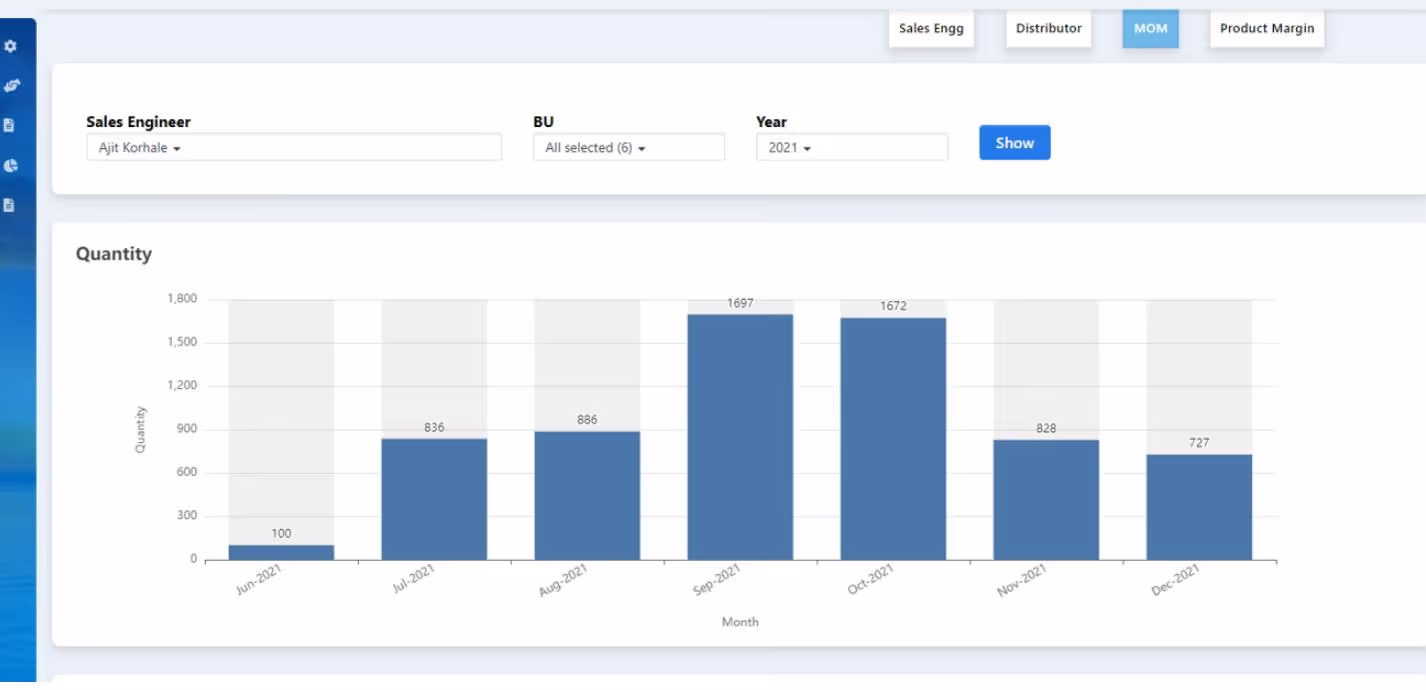Click the Oct-2021 x-axis label

tap(869, 581)
